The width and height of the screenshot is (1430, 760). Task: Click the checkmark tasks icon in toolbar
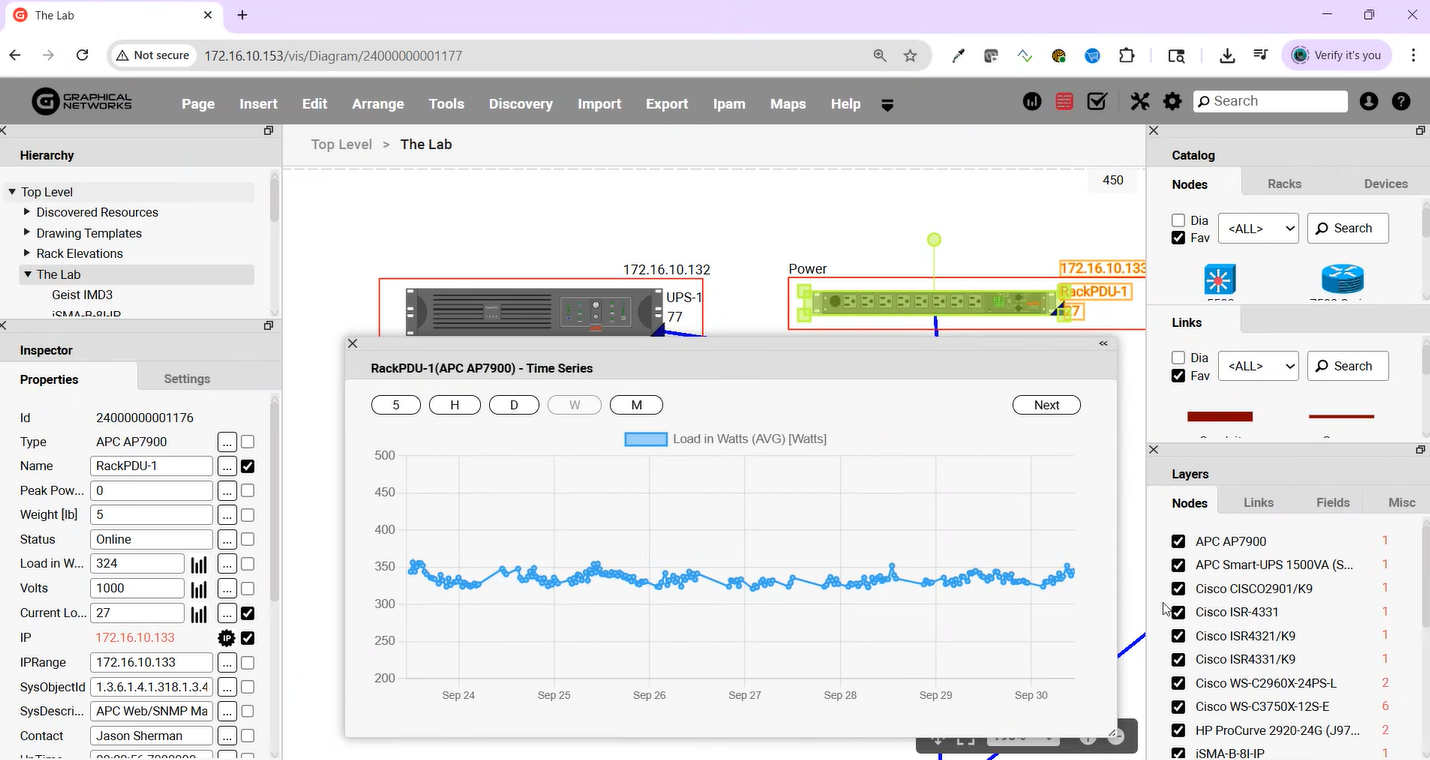pyautogui.click(x=1097, y=102)
